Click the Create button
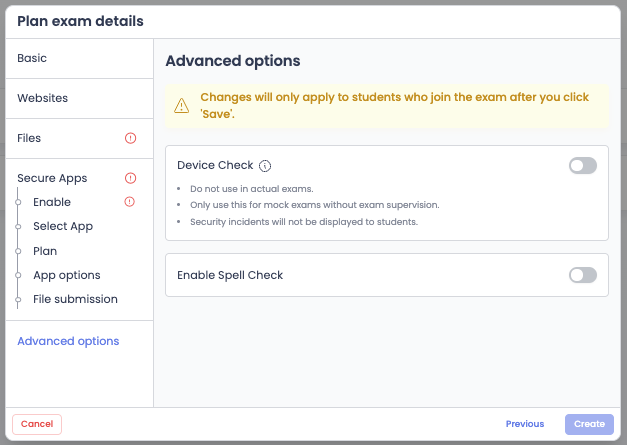This screenshot has width=627, height=445. tap(589, 424)
